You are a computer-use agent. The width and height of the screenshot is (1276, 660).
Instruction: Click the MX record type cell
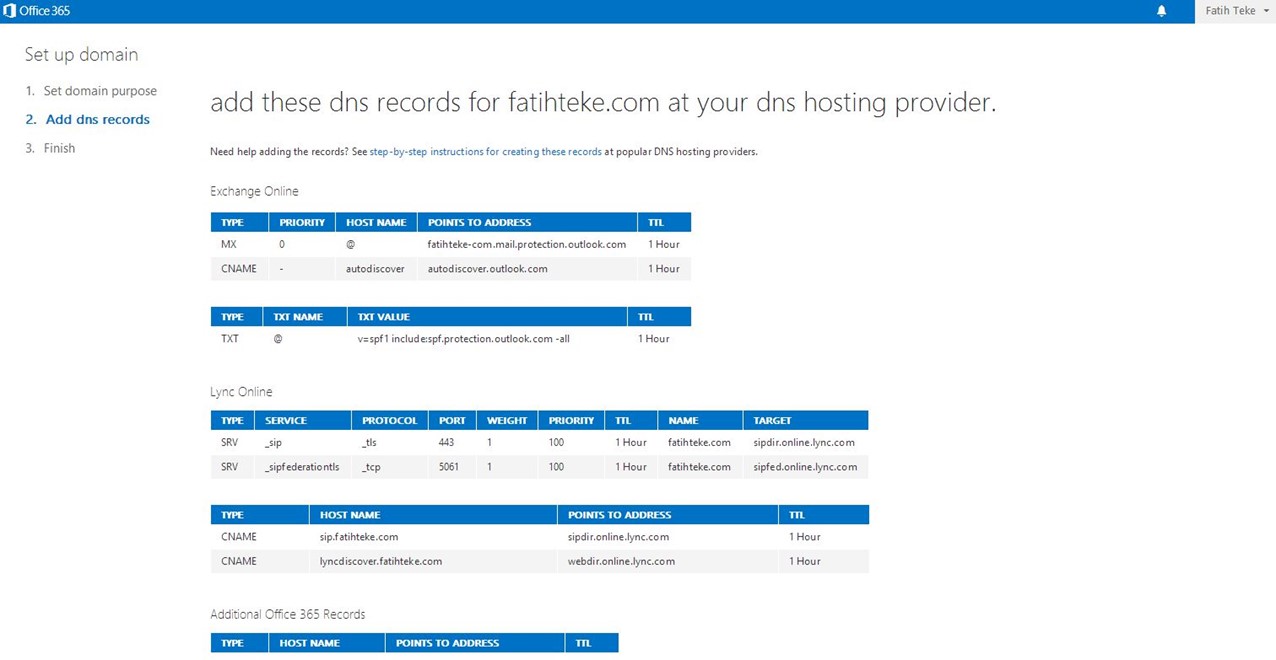(229, 244)
